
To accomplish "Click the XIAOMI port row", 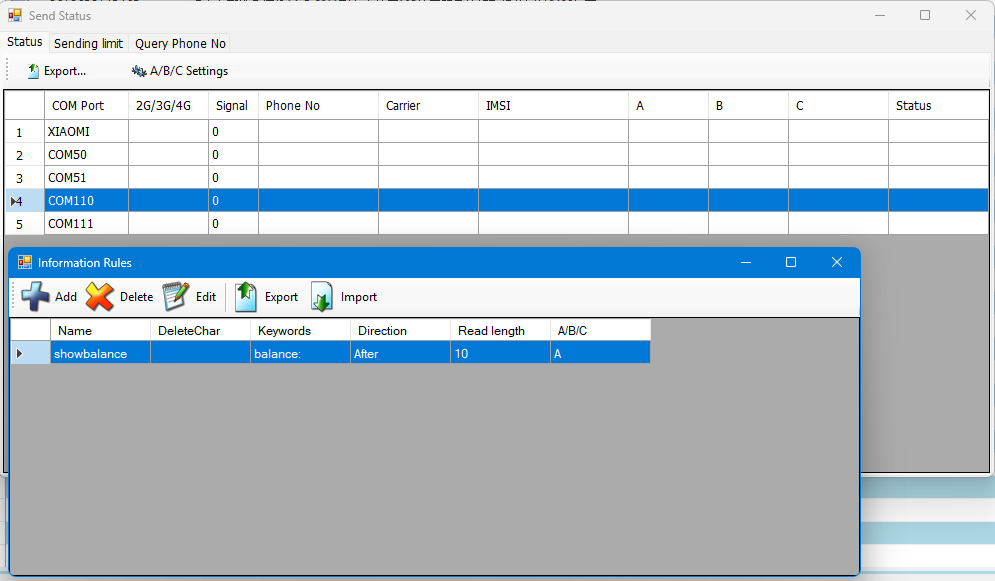I will coord(86,131).
